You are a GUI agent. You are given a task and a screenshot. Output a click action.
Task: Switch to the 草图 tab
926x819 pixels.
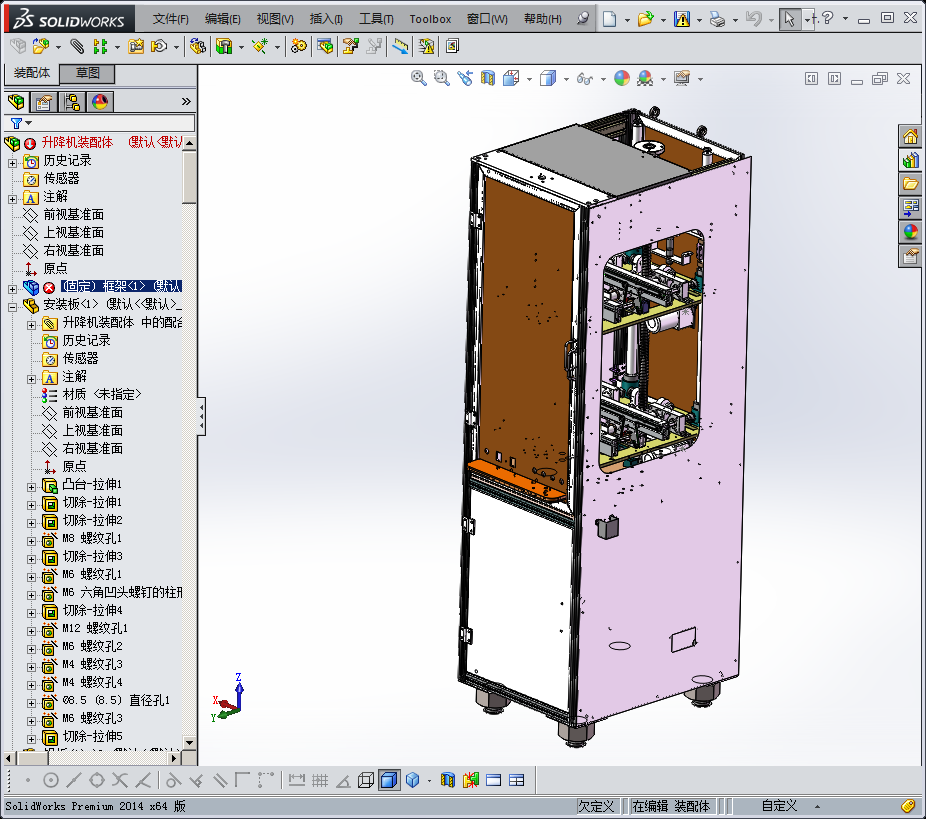tap(87, 73)
